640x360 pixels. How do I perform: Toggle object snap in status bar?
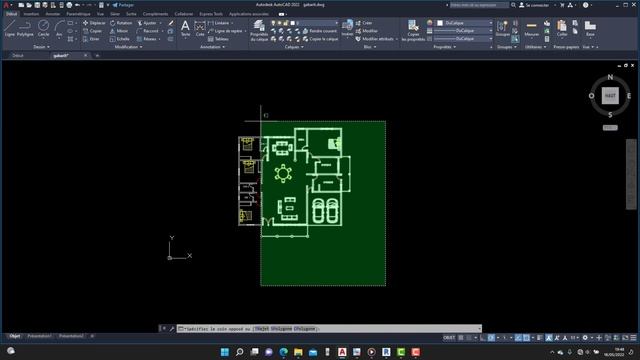click(527, 338)
